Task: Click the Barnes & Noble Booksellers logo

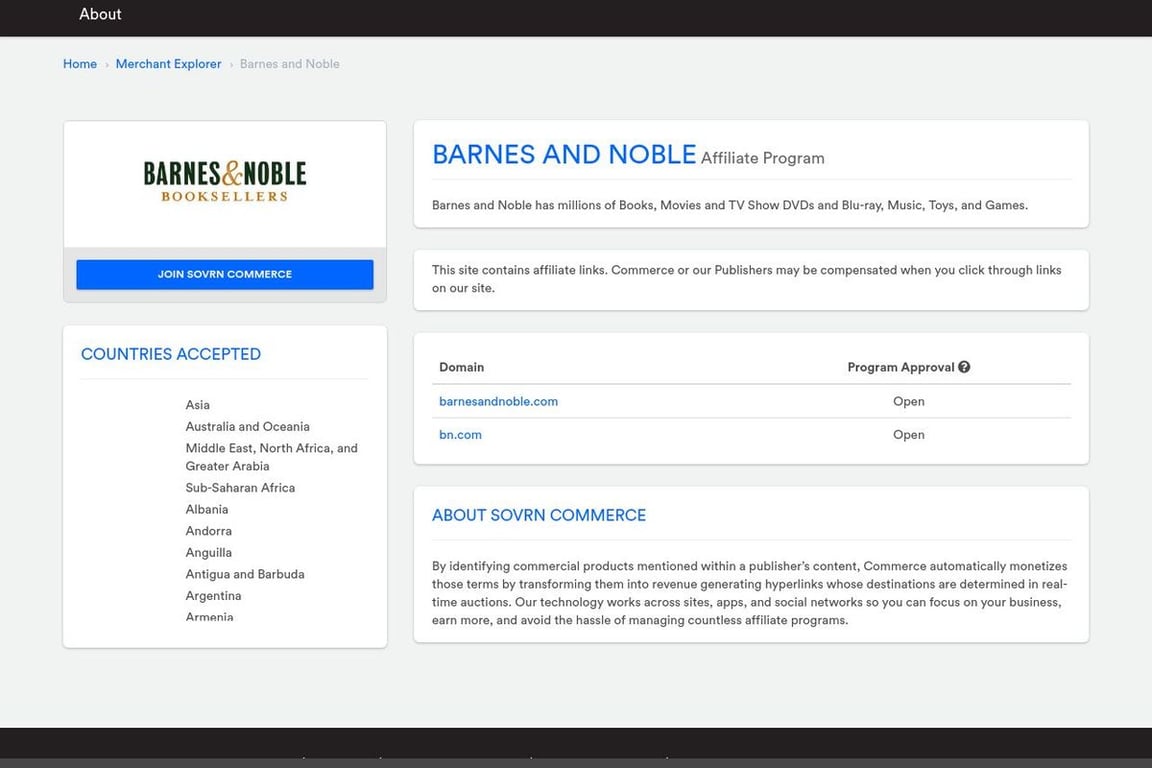Action: point(225,181)
